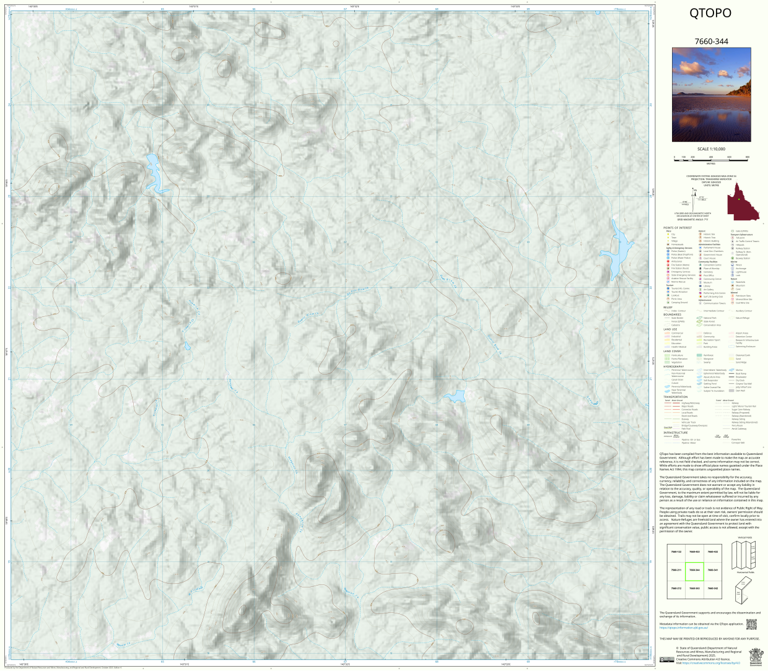Click the QR code

click(751, 624)
